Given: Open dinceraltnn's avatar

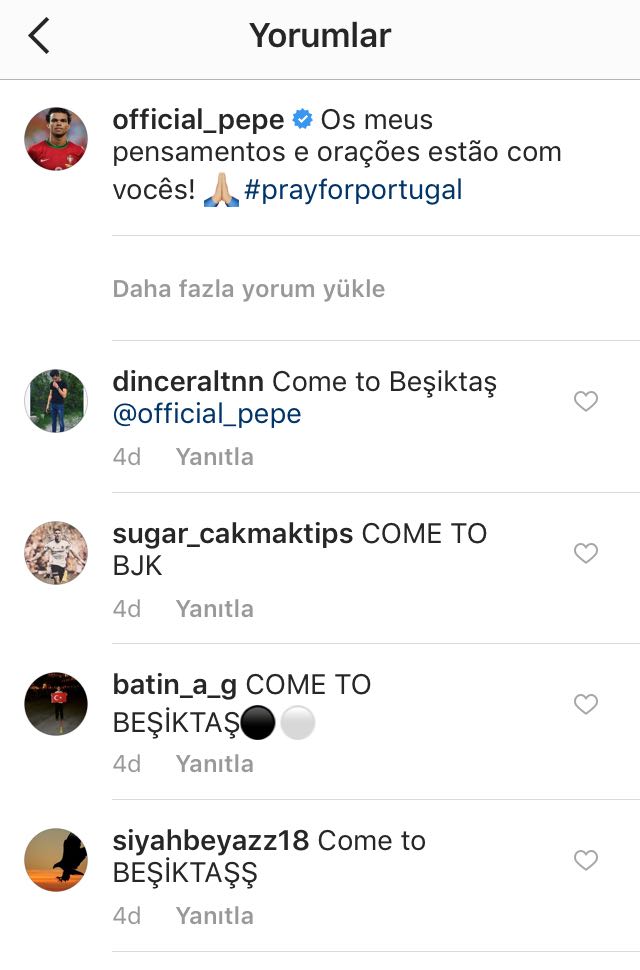Looking at the screenshot, I should pyautogui.click(x=56, y=401).
